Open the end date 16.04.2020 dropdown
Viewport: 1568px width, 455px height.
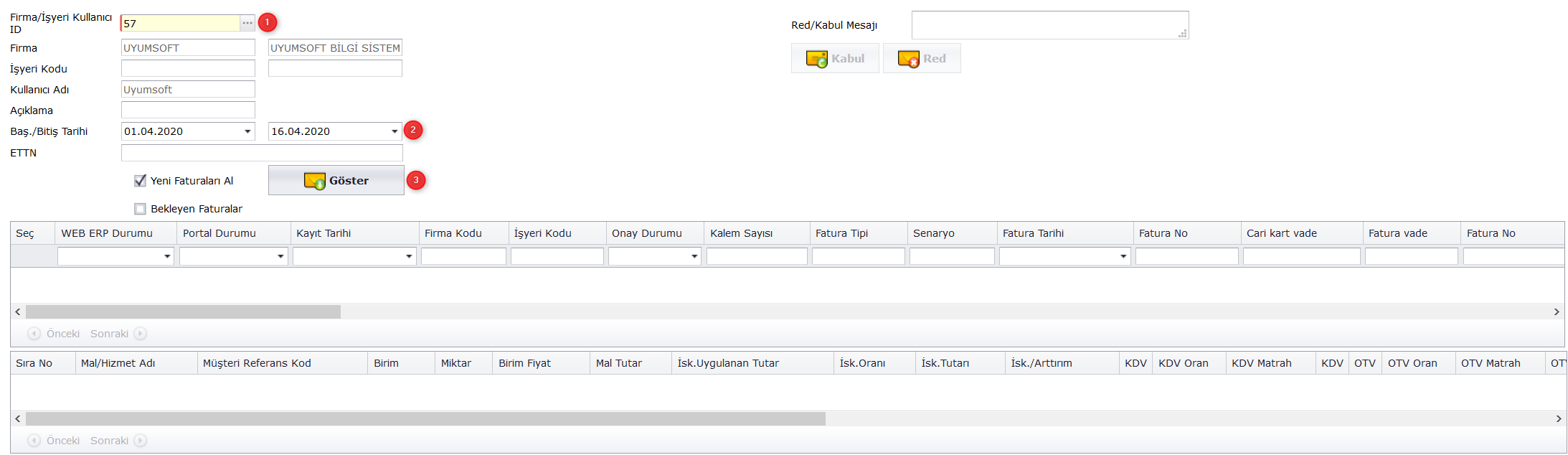[395, 131]
